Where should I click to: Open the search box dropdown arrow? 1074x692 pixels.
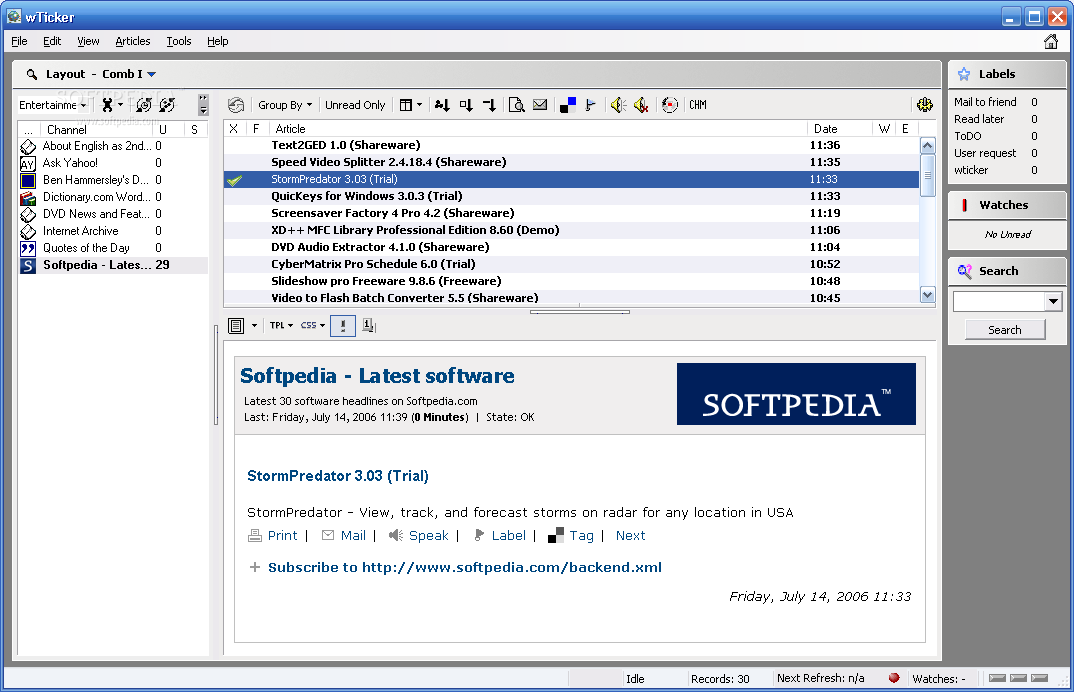(x=1053, y=301)
